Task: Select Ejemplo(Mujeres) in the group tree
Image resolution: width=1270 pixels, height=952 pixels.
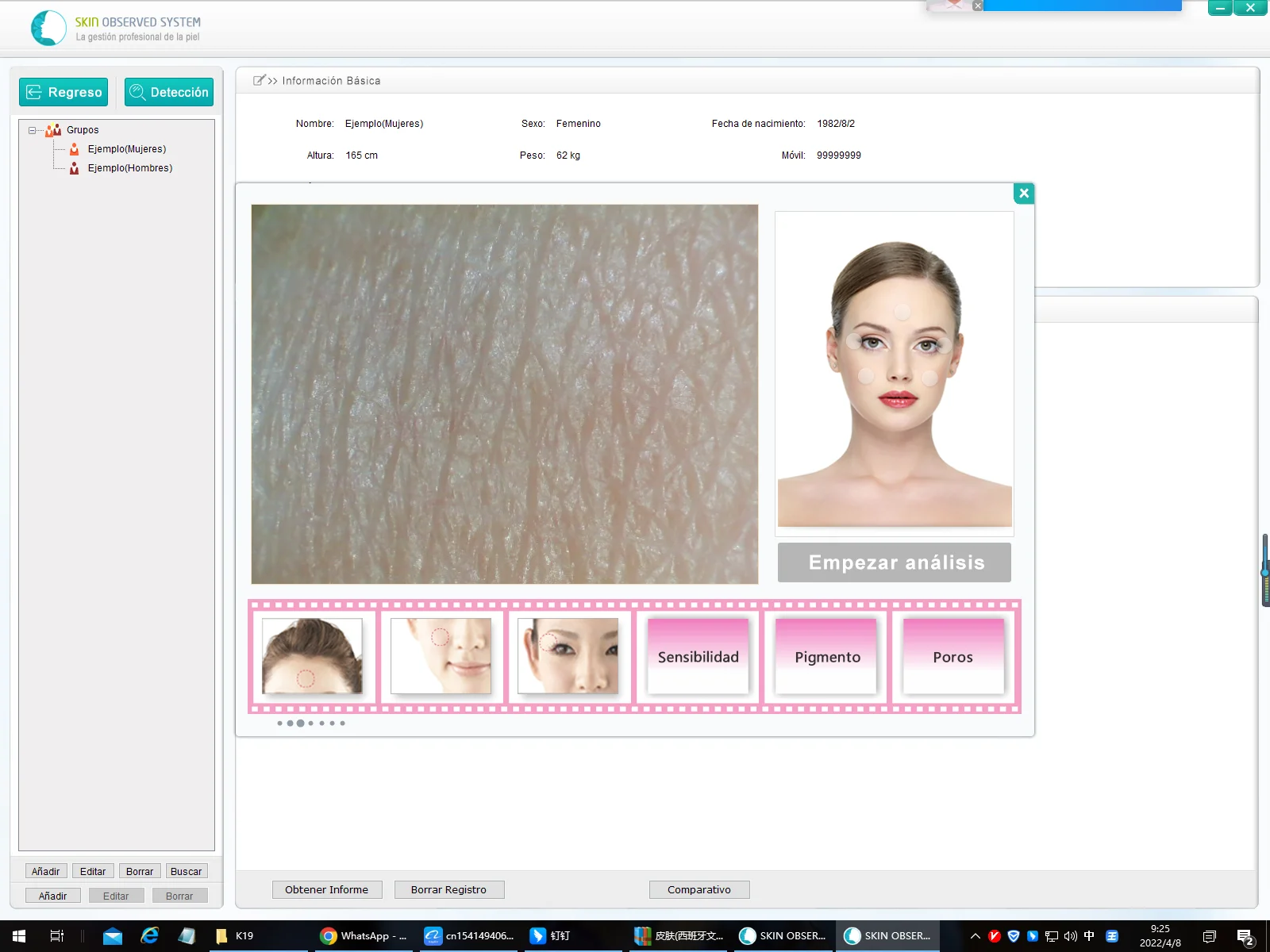Action: [126, 149]
